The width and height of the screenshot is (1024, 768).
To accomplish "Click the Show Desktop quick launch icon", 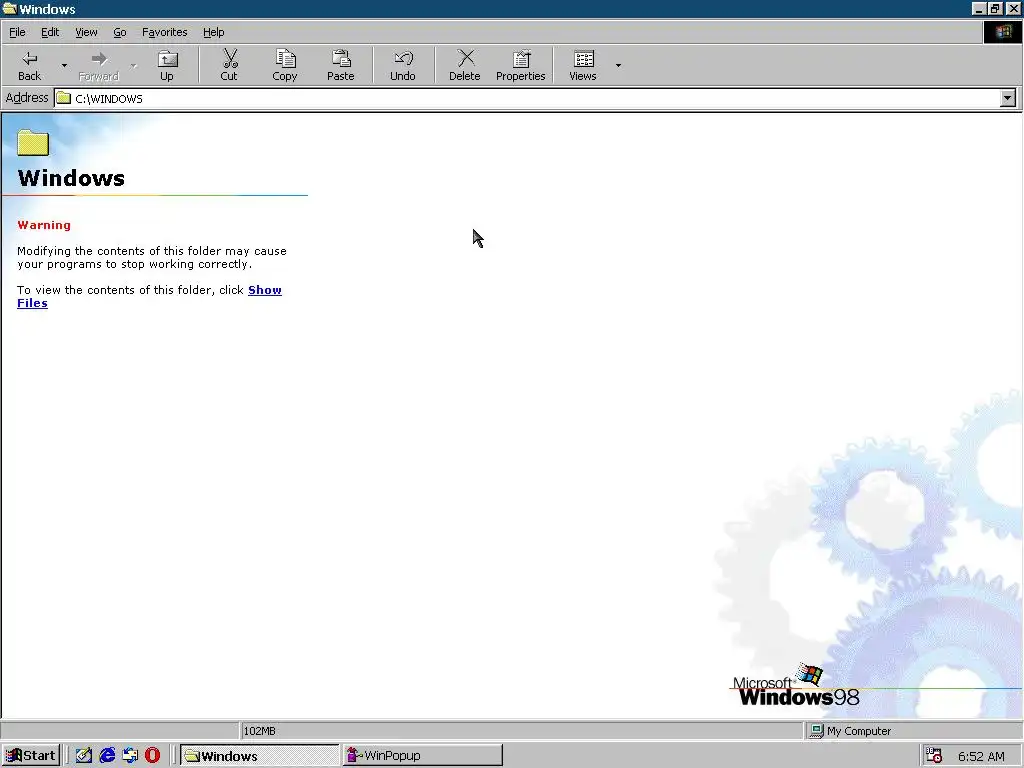I will coord(84,756).
